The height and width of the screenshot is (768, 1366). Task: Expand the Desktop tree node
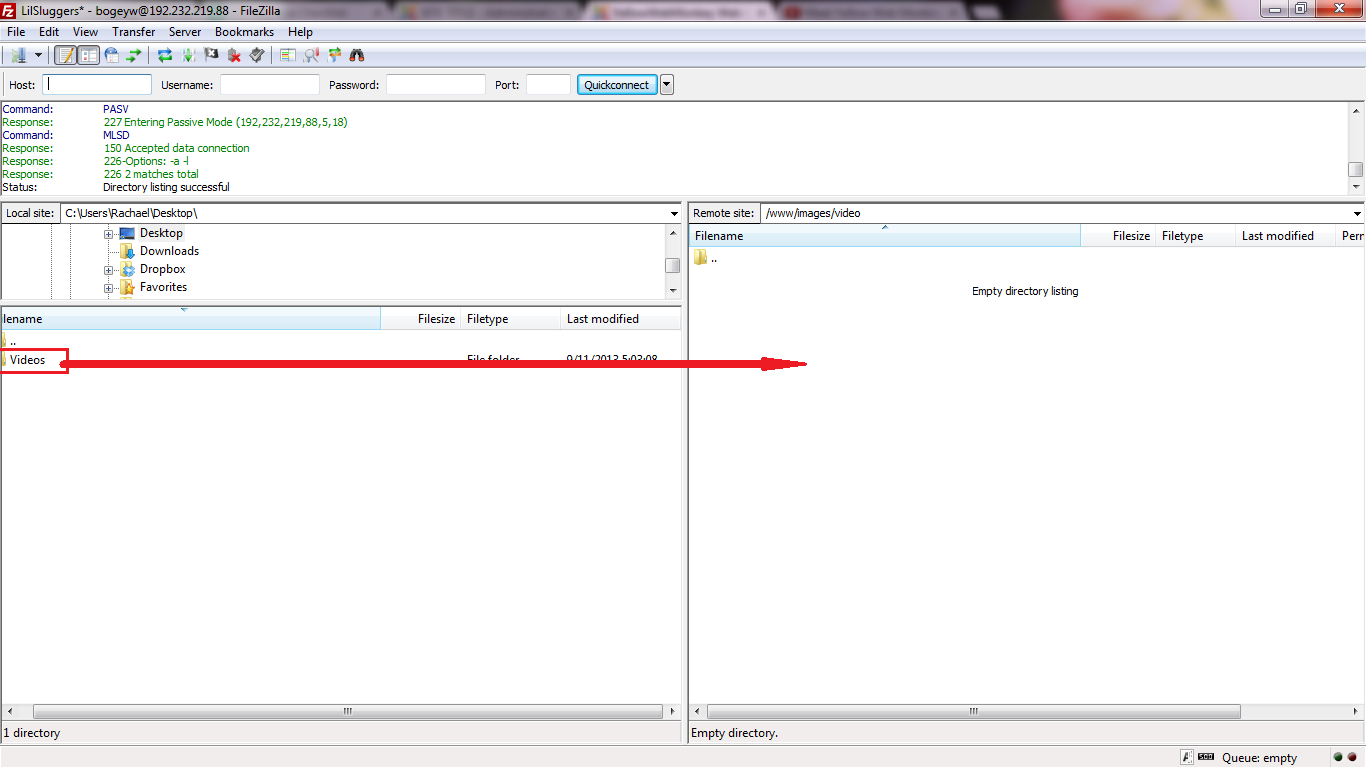click(108, 234)
